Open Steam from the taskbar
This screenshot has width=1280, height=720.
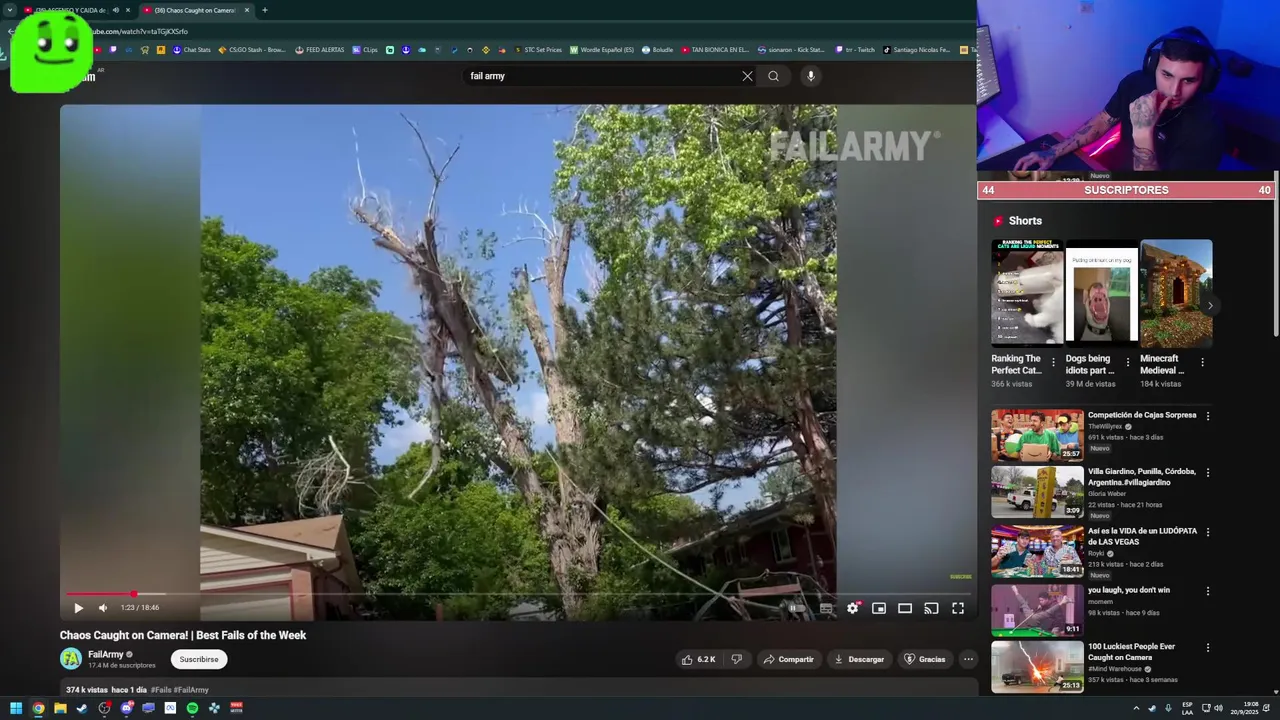[x=82, y=708]
